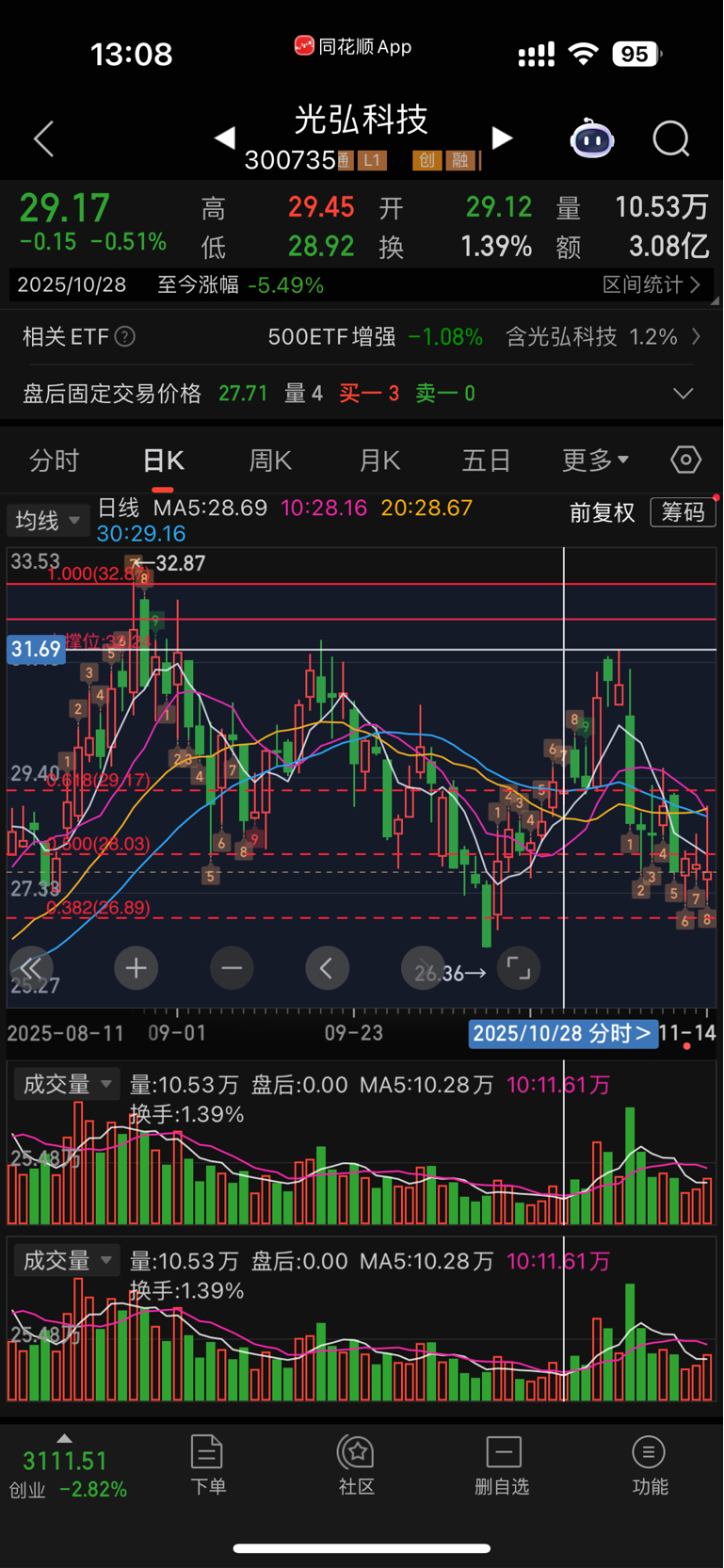Switch to the 周K tab
This screenshot has width=724, height=1568.
(x=270, y=461)
